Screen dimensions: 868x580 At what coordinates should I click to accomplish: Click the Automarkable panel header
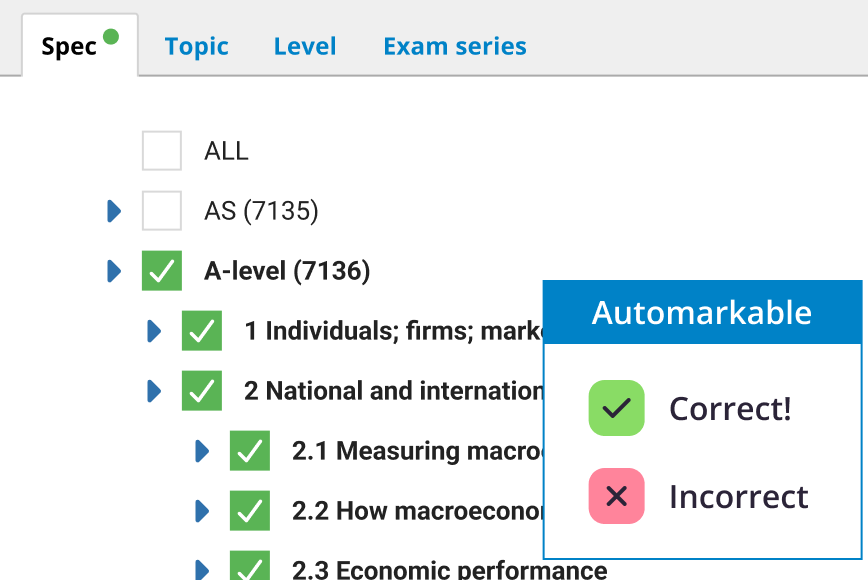tap(702, 313)
